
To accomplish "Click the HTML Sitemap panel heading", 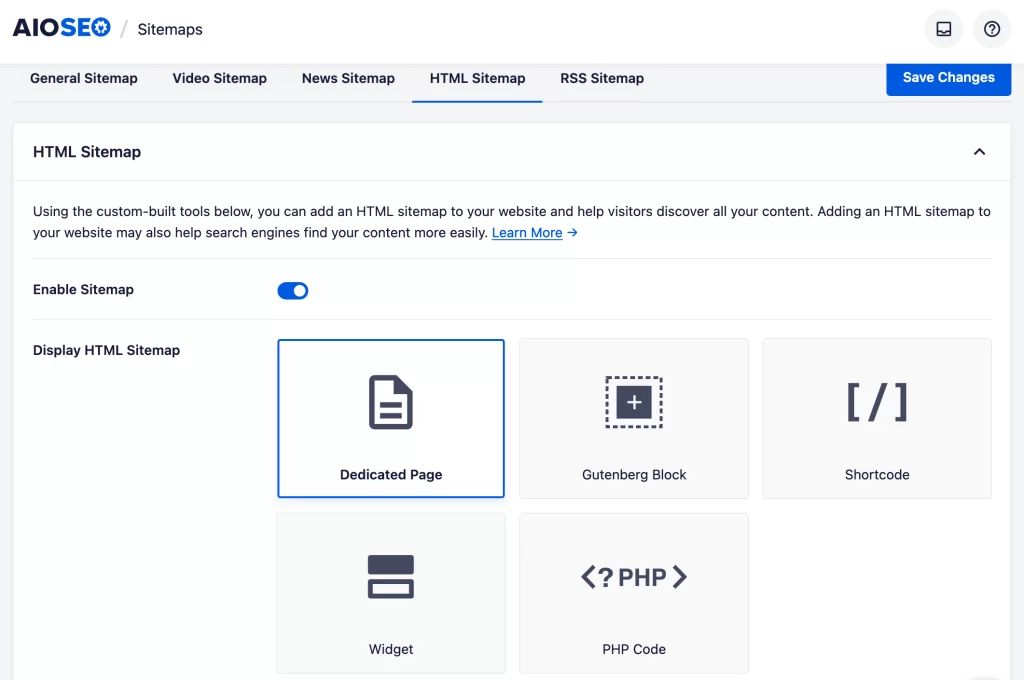I will (x=87, y=152).
